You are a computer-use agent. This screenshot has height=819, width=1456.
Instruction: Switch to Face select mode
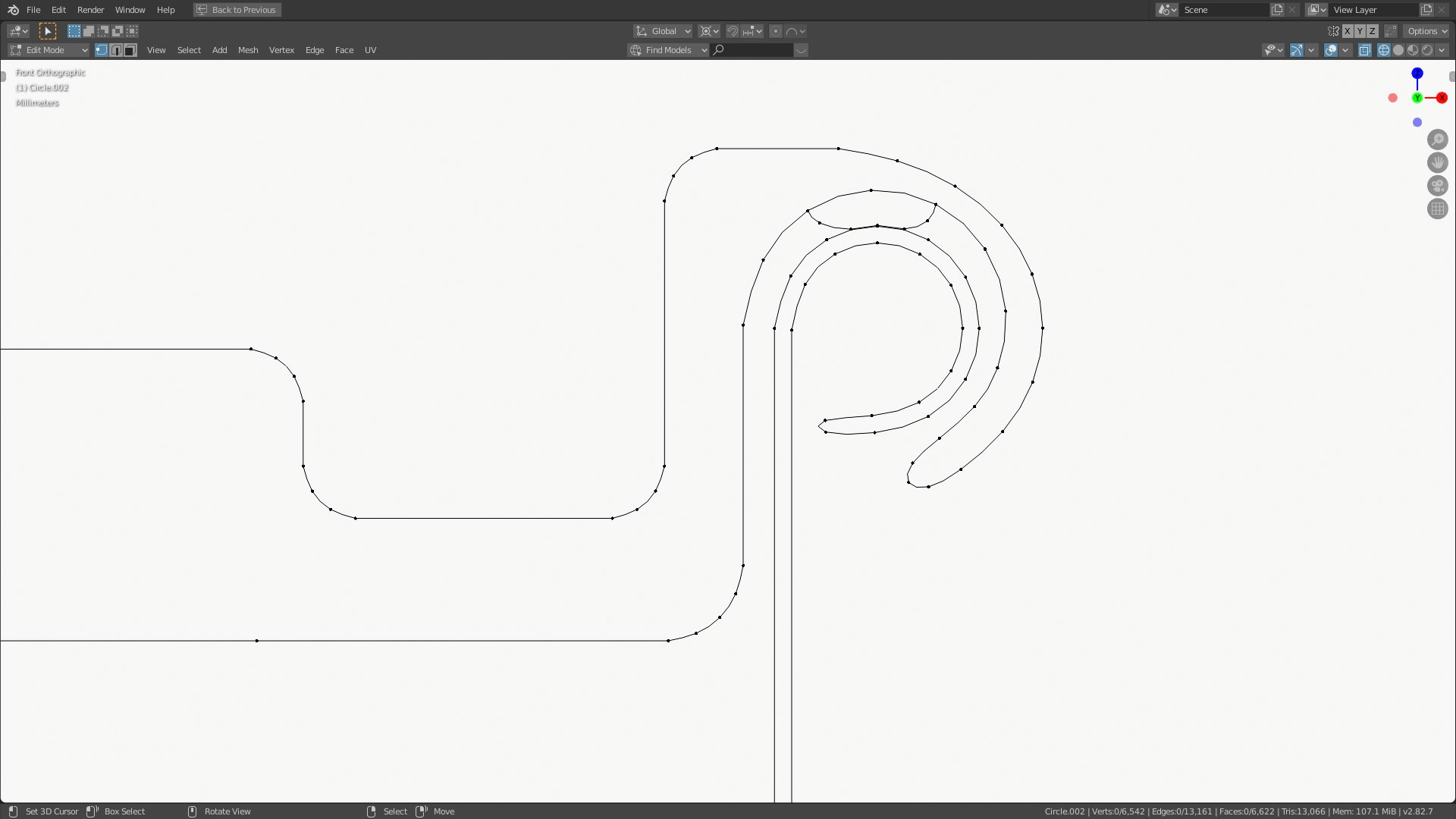click(130, 50)
